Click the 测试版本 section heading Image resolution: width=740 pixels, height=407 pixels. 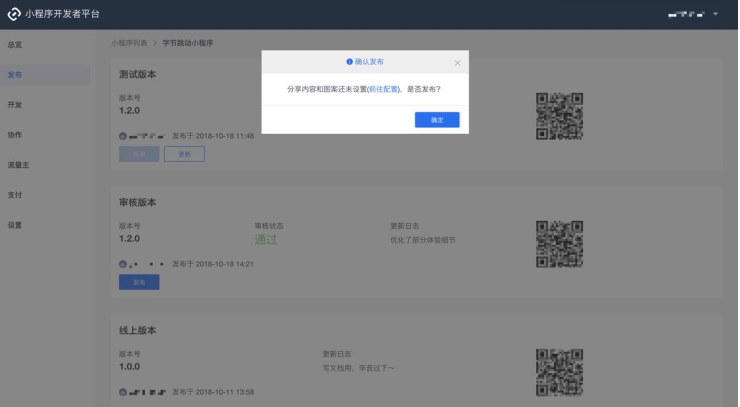(x=137, y=74)
